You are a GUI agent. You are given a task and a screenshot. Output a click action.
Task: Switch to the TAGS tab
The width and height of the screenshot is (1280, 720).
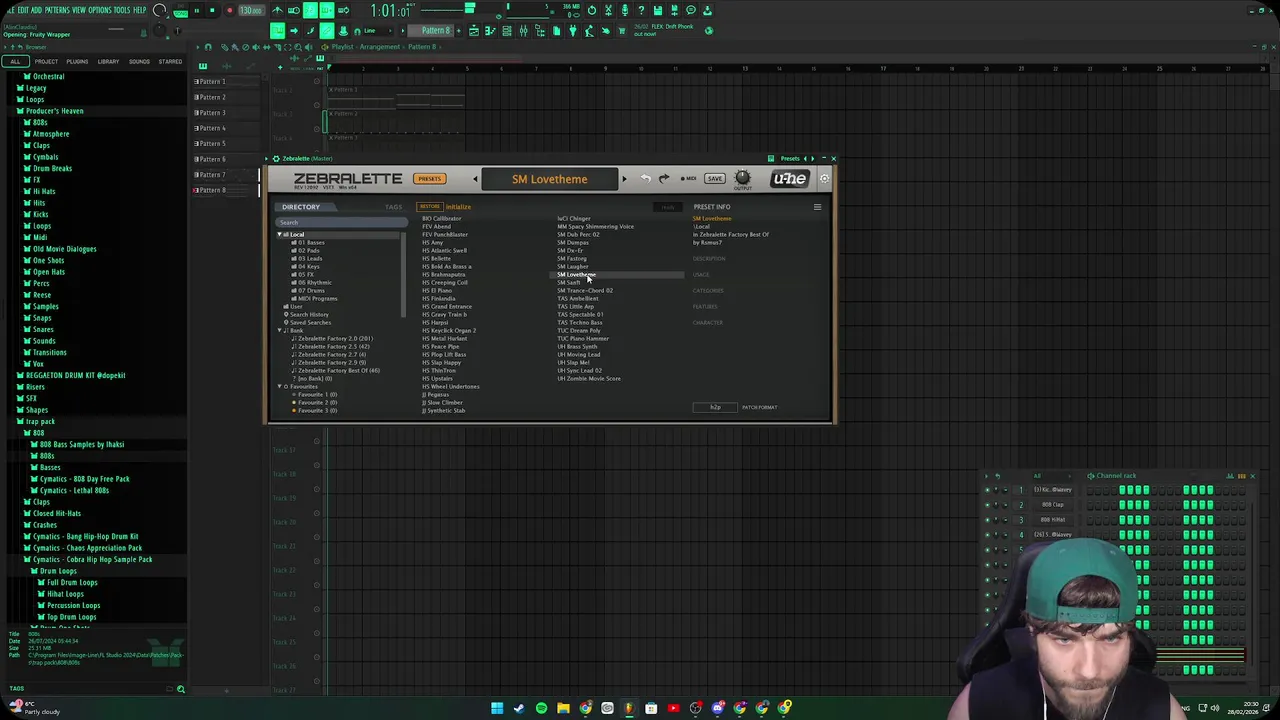[x=393, y=207]
